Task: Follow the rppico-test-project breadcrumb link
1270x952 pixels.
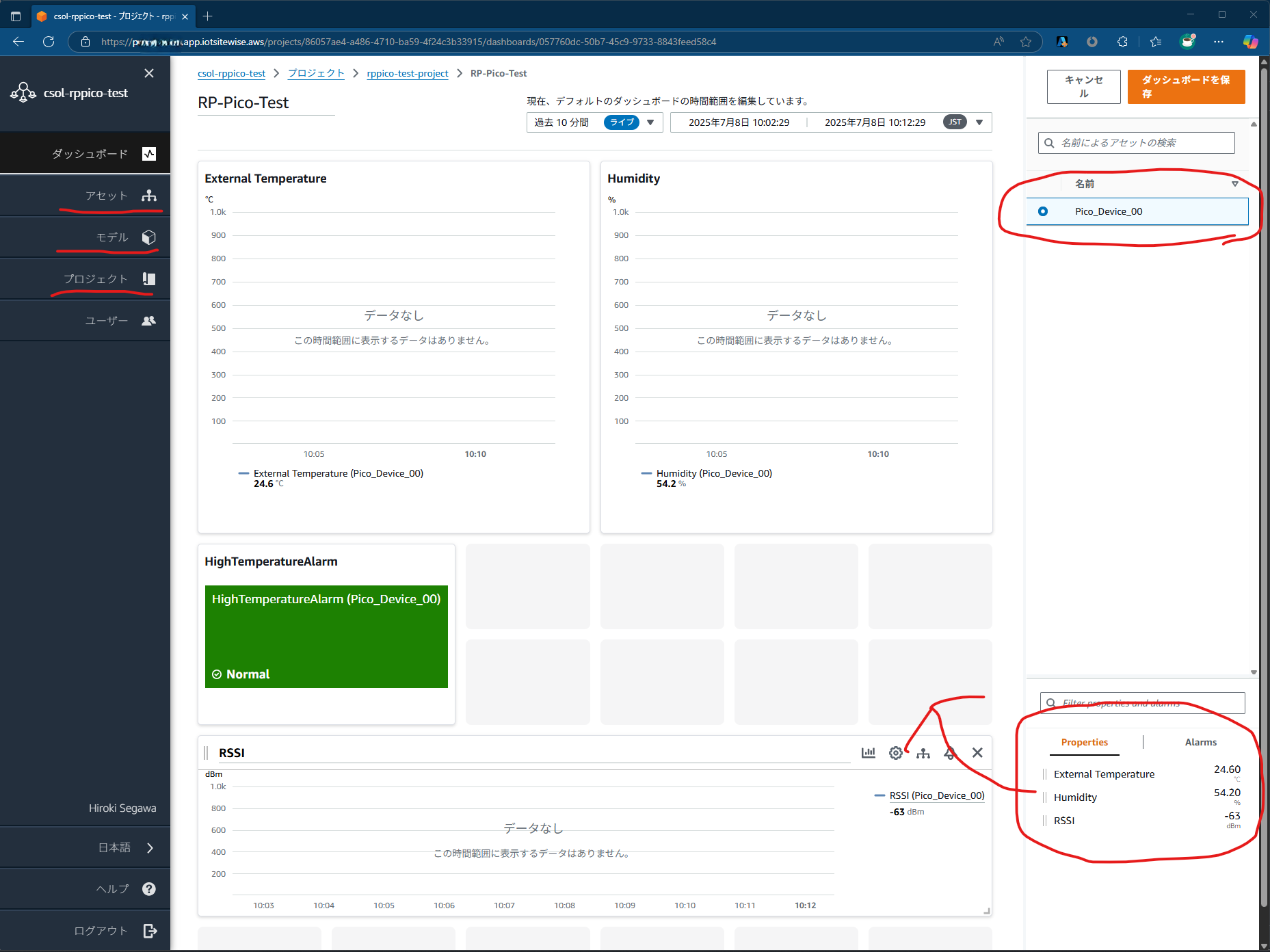Action: 408,73
